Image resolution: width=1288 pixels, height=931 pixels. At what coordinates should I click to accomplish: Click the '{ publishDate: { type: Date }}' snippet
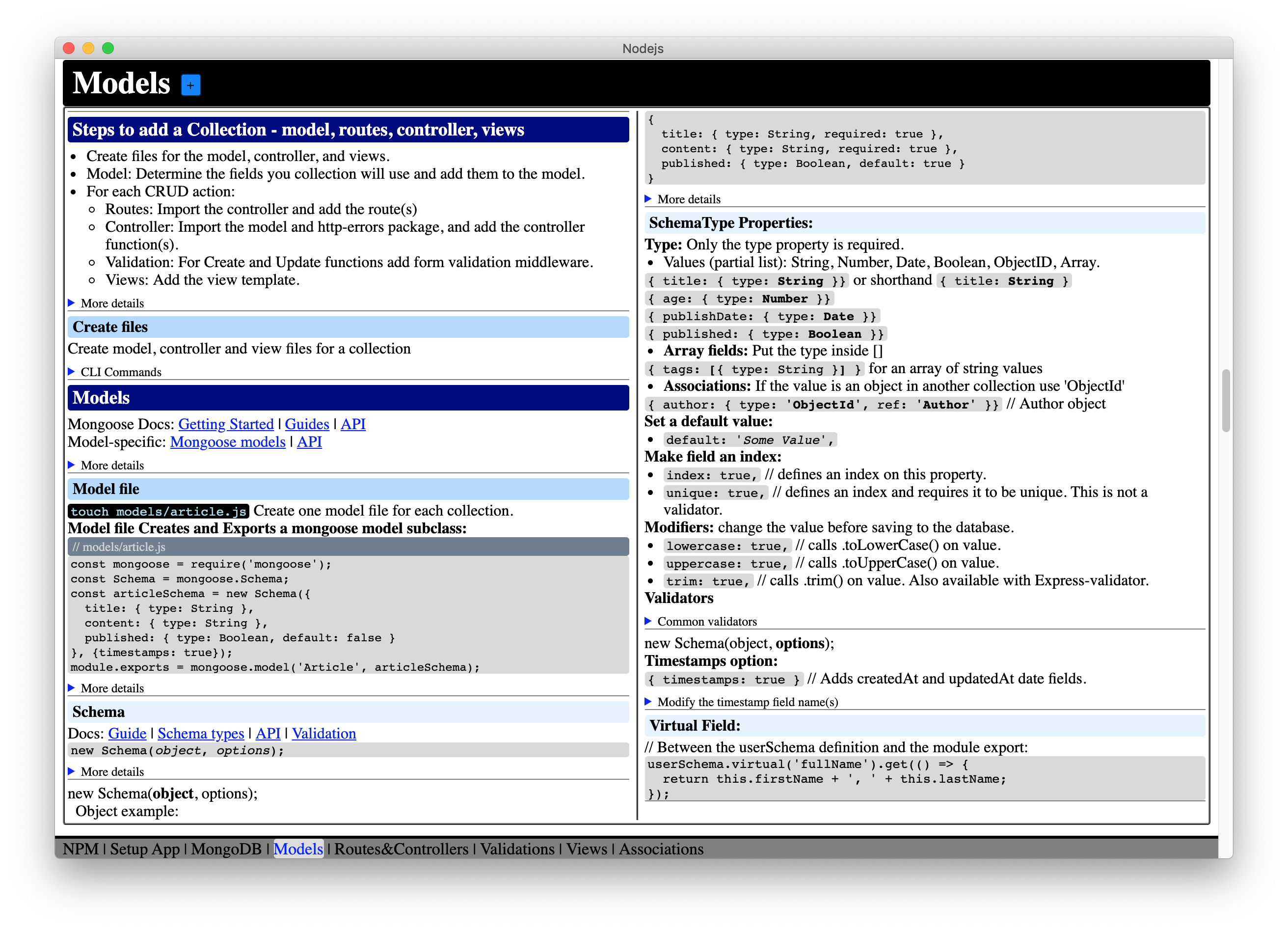(x=762, y=316)
